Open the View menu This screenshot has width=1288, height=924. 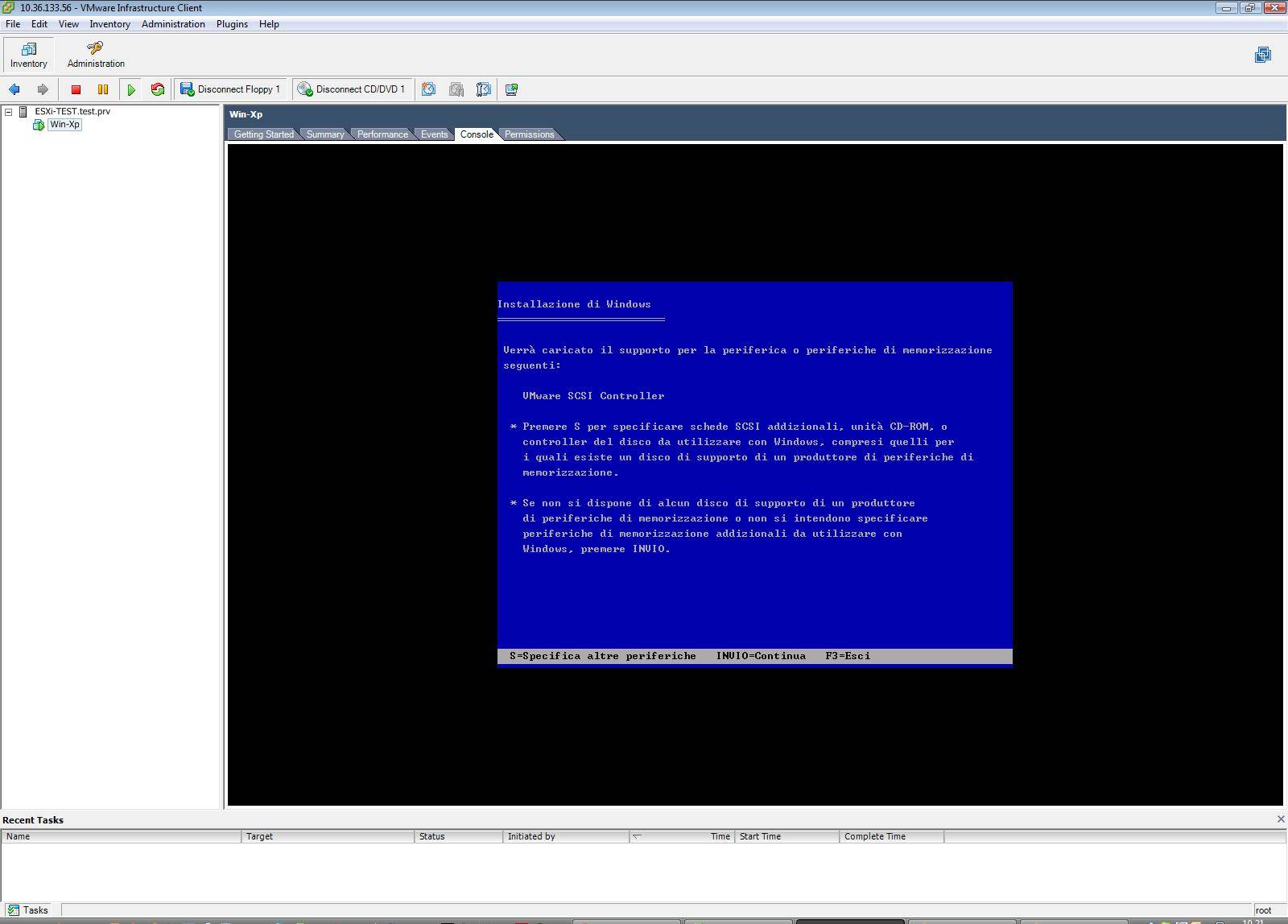pos(68,24)
